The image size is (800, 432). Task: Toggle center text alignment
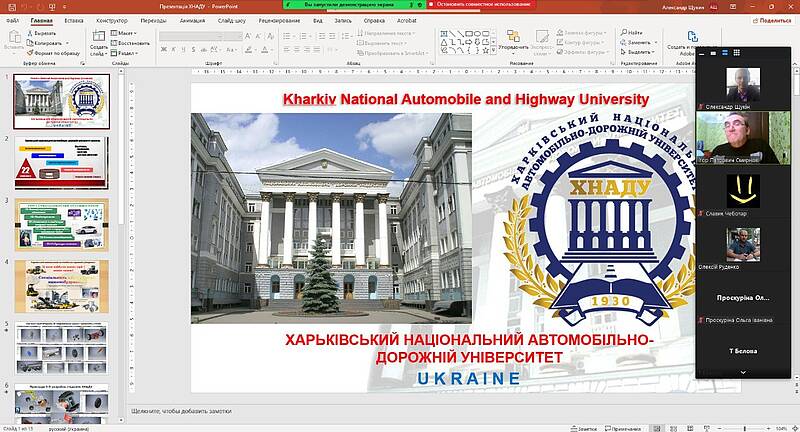click(x=297, y=49)
